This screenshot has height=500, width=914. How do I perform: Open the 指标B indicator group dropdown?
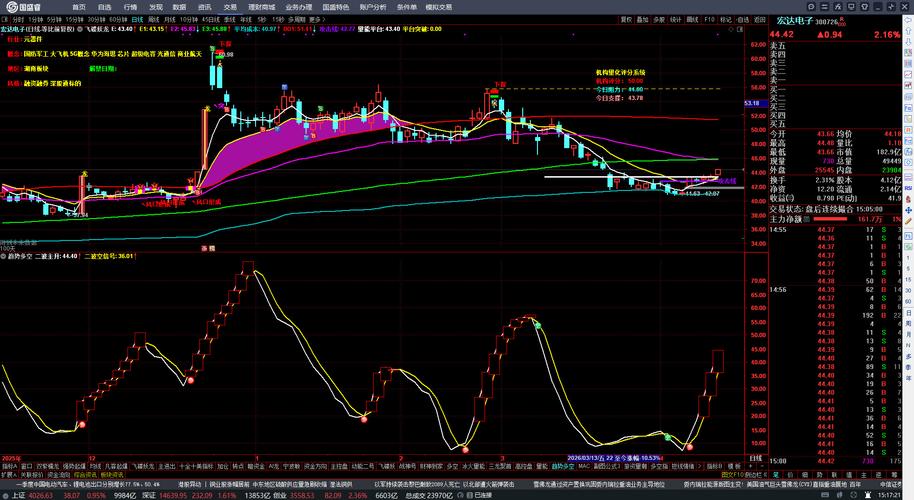tap(715, 466)
